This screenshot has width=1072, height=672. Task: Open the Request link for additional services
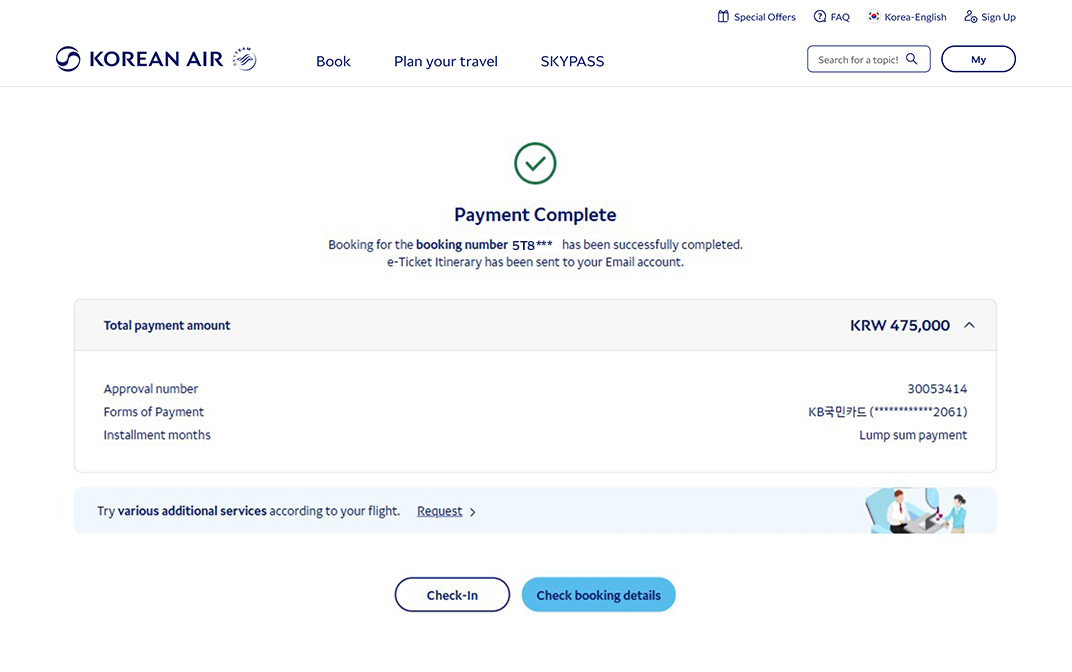(x=440, y=511)
